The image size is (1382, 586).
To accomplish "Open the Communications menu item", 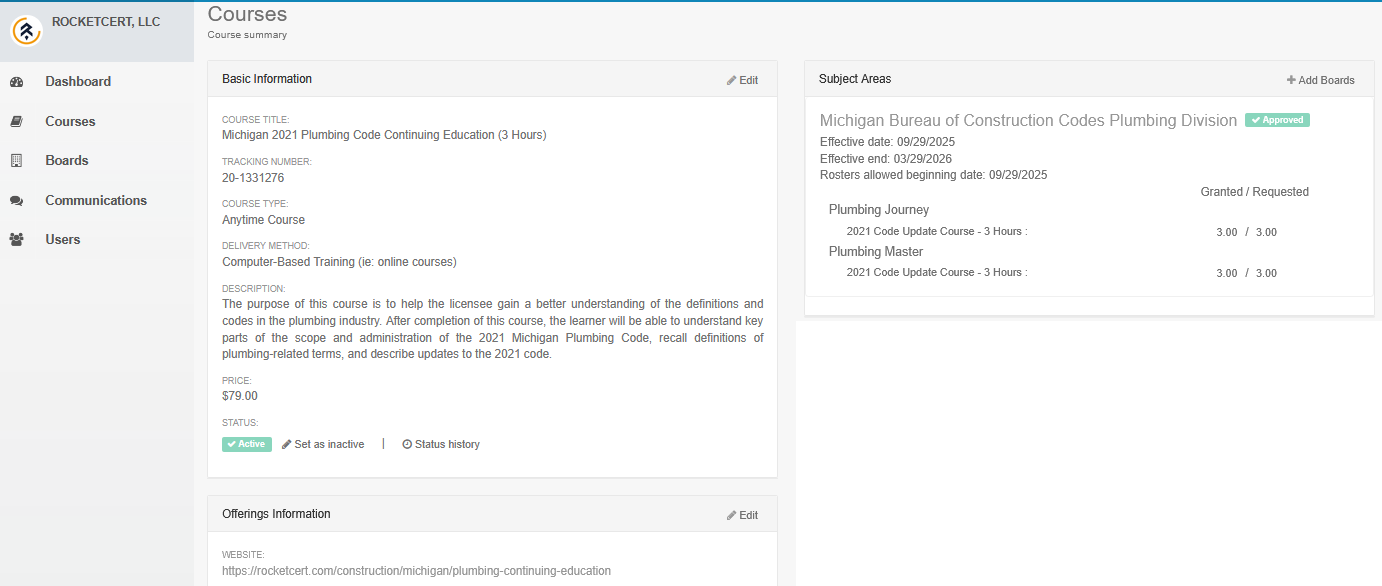I will [96, 201].
